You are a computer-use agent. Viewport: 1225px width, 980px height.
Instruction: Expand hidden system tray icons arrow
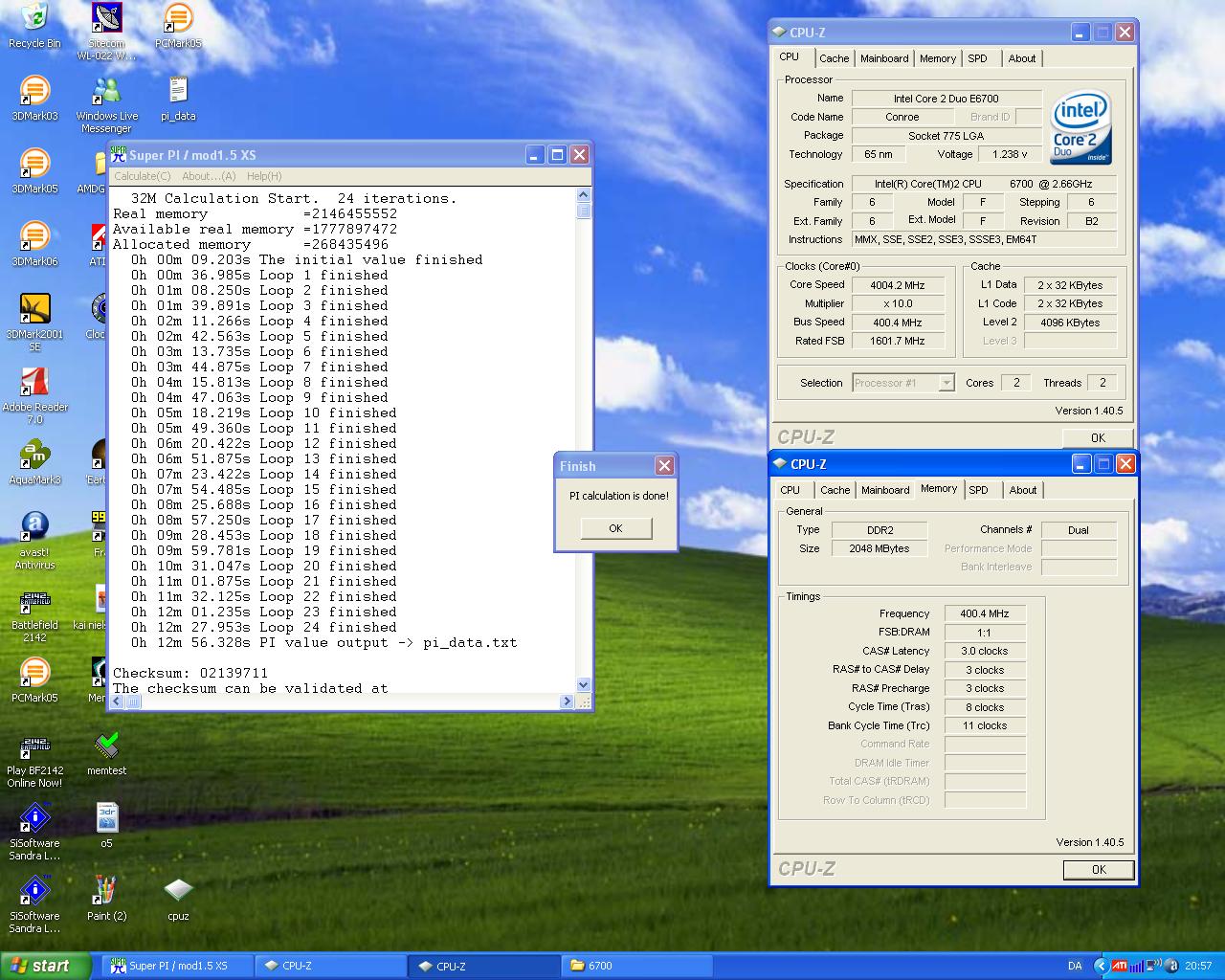(1100, 966)
